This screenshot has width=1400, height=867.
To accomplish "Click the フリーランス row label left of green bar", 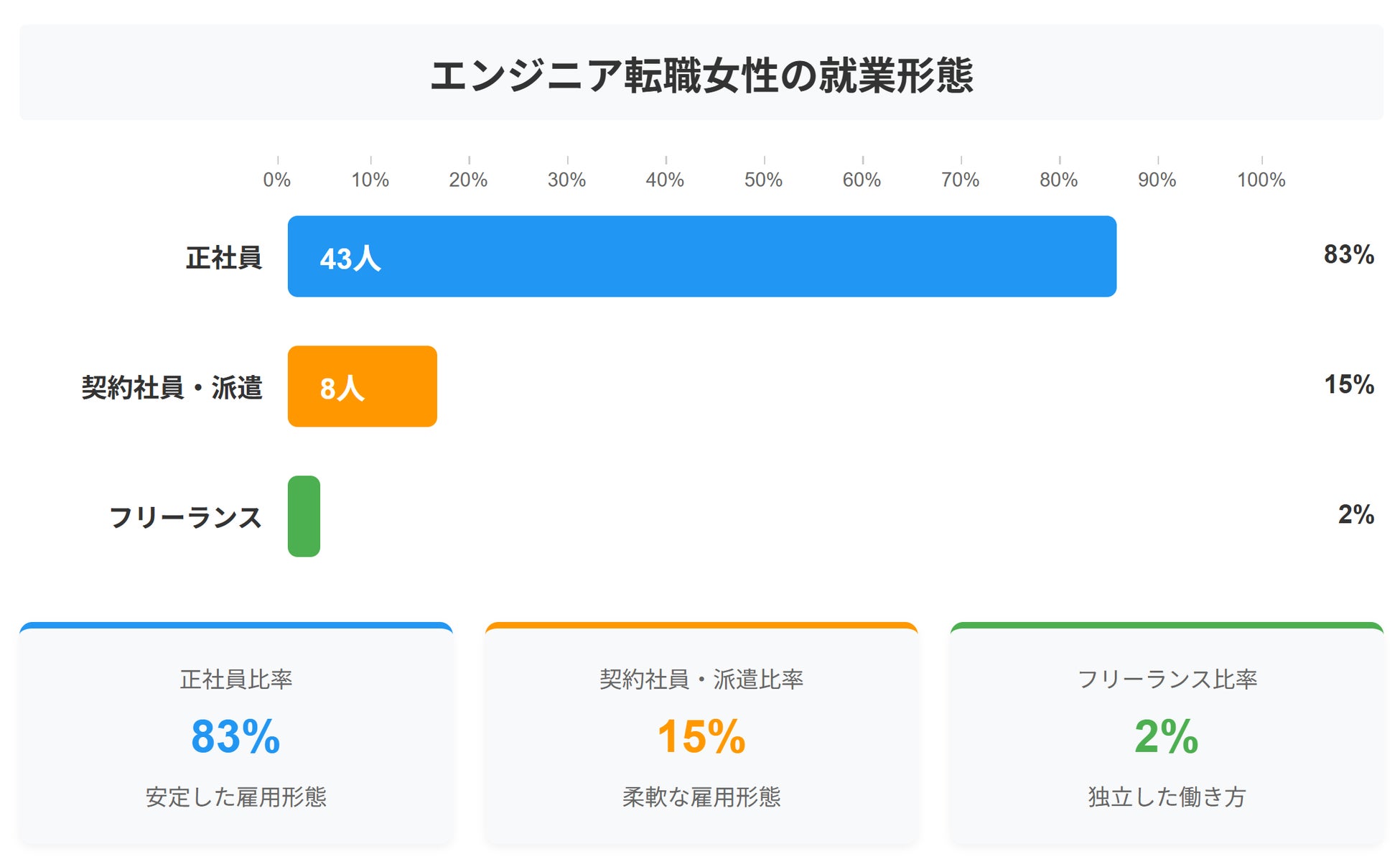I will click(x=185, y=517).
